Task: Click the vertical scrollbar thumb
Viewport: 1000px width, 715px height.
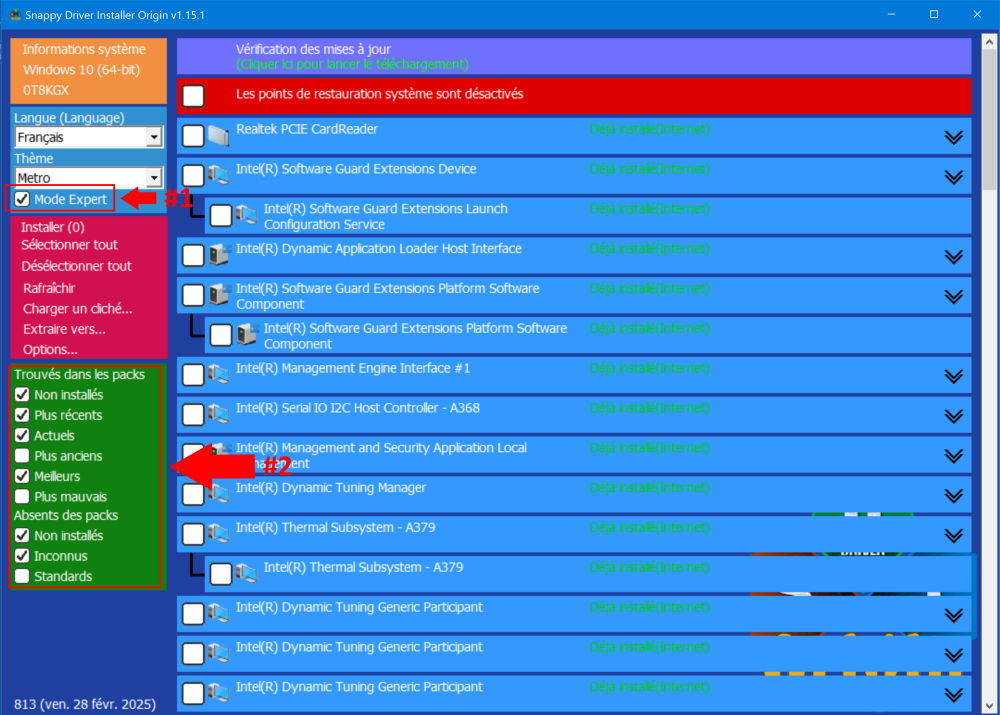Action: tap(989, 120)
